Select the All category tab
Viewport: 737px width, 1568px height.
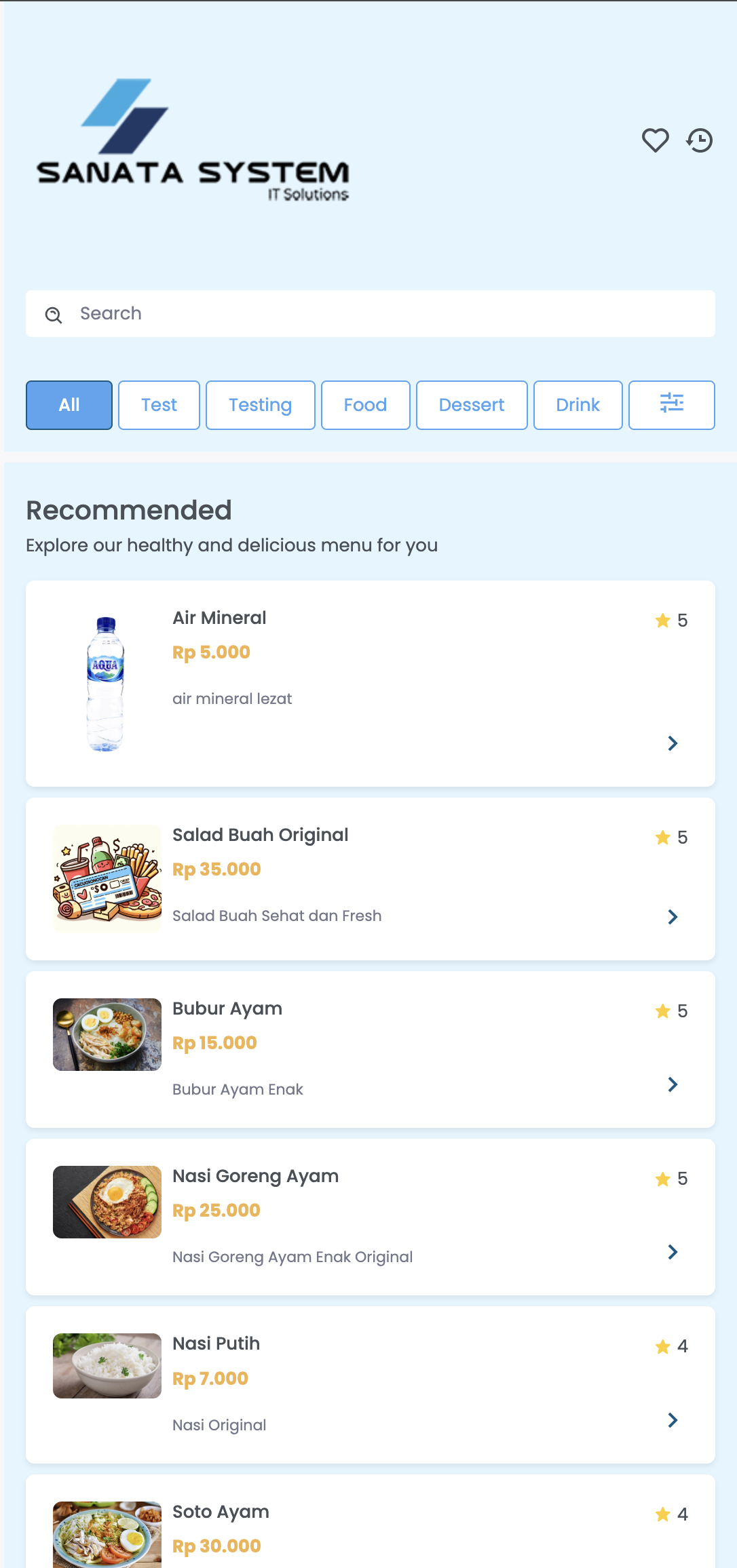(x=69, y=405)
